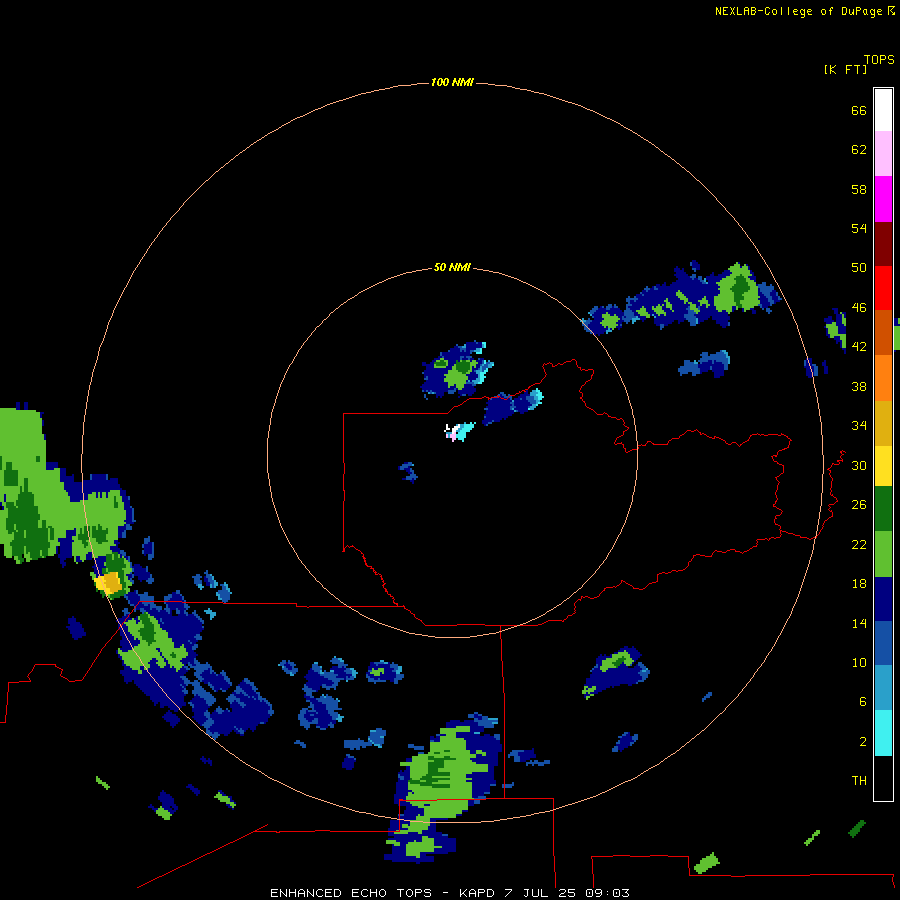Click the dark green swatch above 22
This screenshot has width=900, height=900.
(x=883, y=509)
